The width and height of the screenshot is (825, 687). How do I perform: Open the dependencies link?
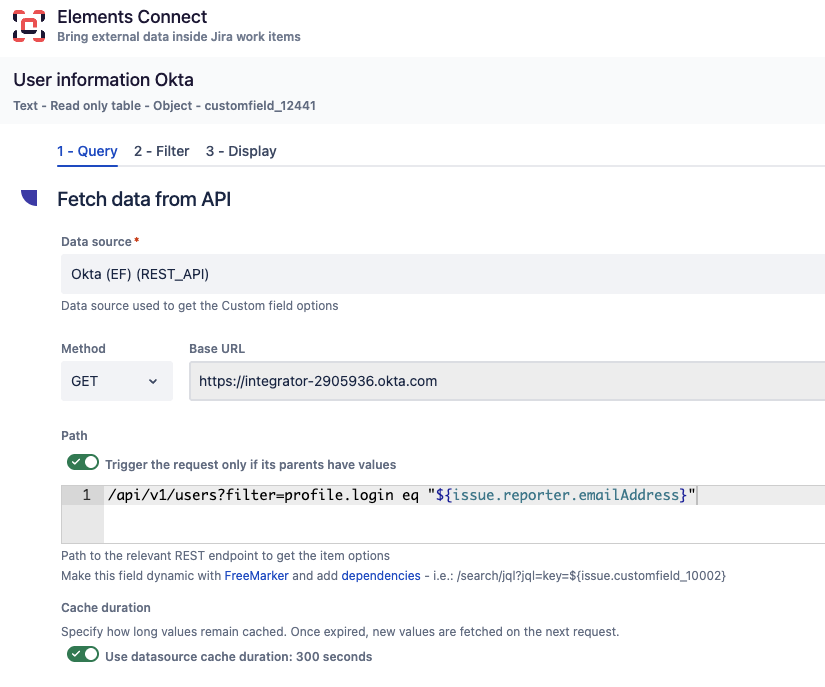381,575
